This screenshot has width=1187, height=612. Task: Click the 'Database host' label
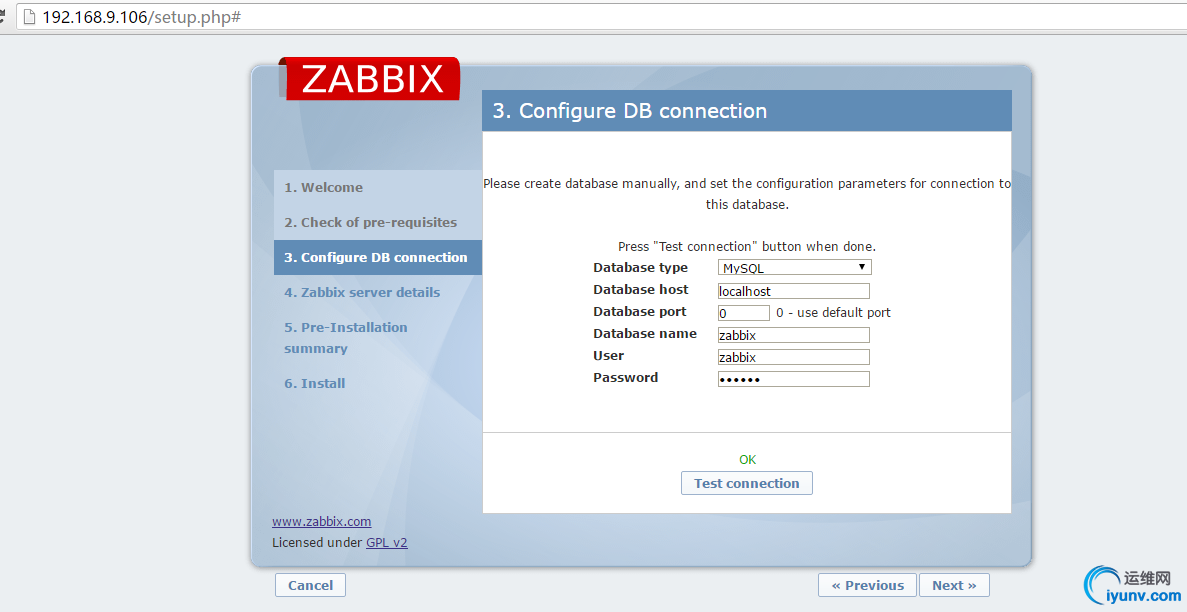[640, 289]
